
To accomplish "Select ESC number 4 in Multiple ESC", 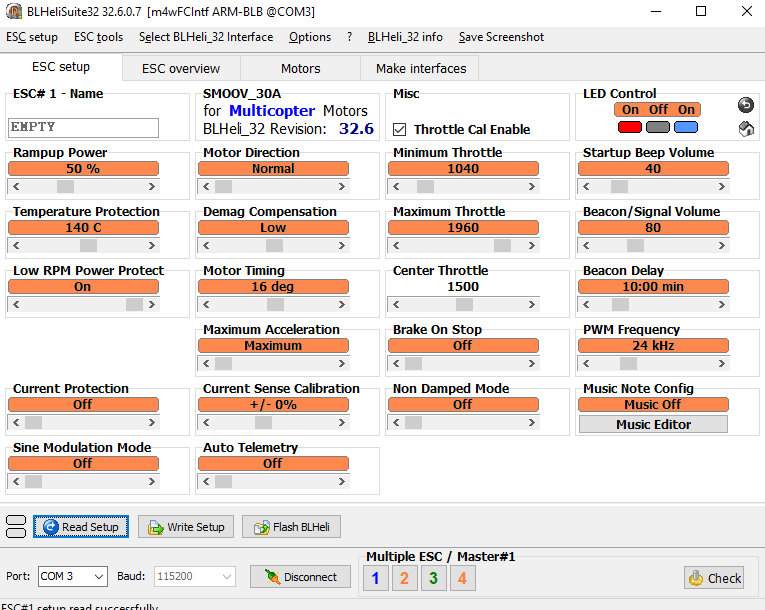I will click(463, 578).
